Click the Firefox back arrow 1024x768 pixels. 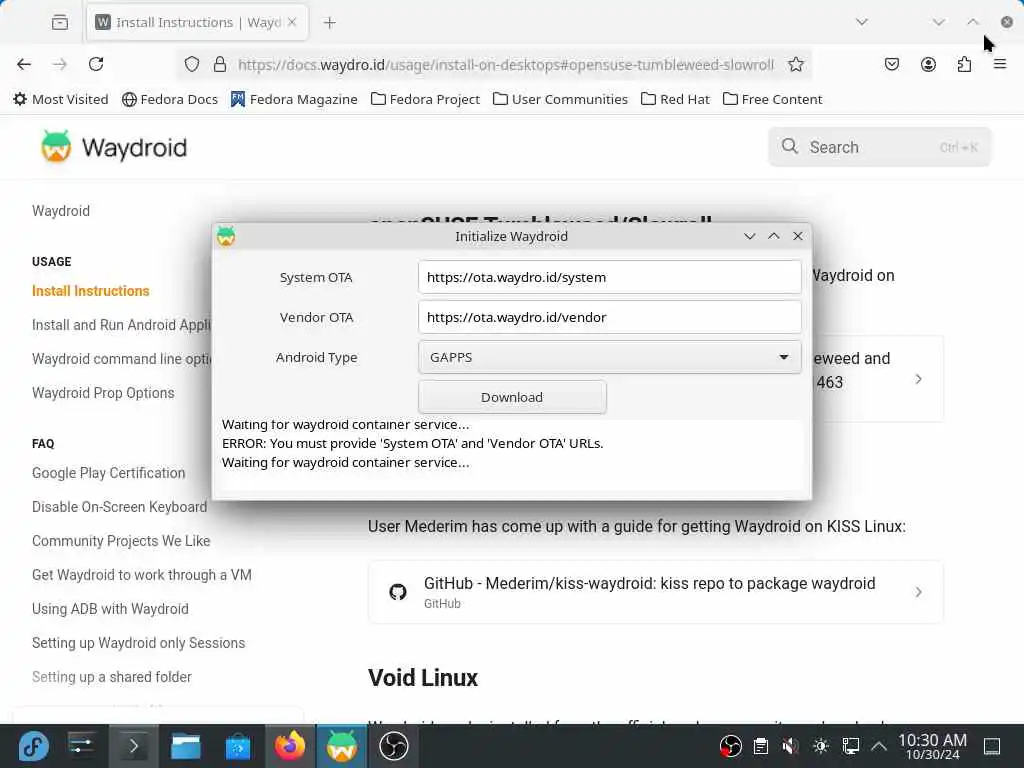pyautogui.click(x=24, y=64)
